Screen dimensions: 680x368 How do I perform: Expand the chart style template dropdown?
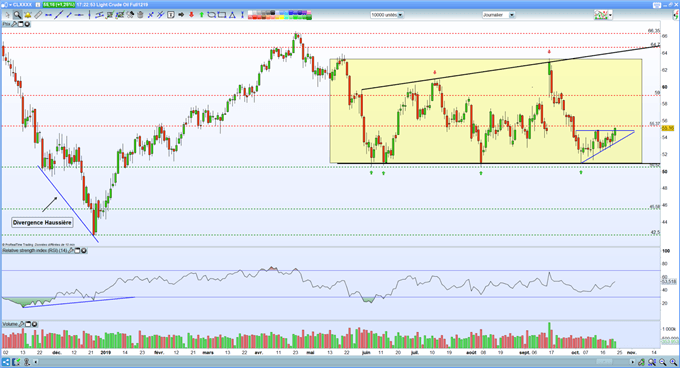click(x=611, y=15)
